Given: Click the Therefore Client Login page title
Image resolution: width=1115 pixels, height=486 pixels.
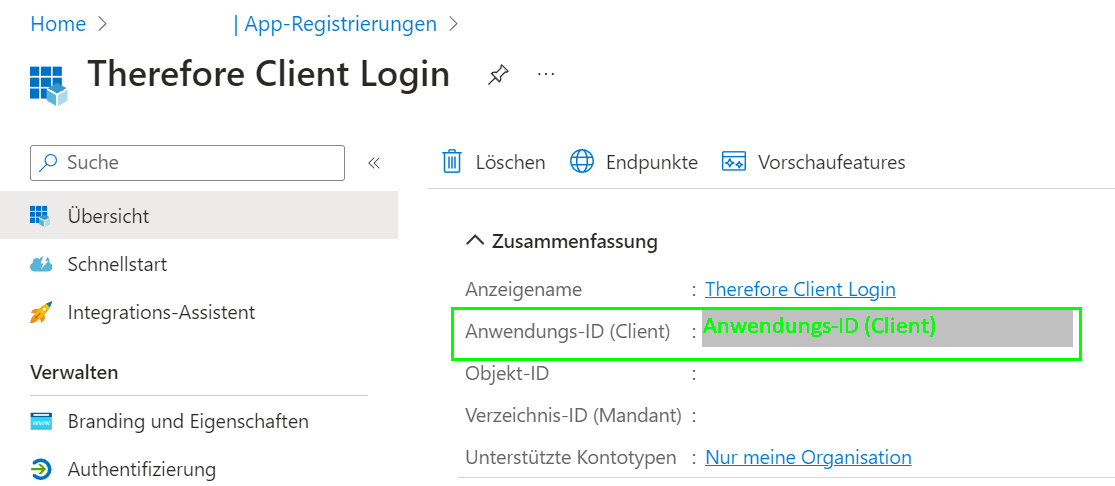Looking at the screenshot, I should [x=269, y=75].
